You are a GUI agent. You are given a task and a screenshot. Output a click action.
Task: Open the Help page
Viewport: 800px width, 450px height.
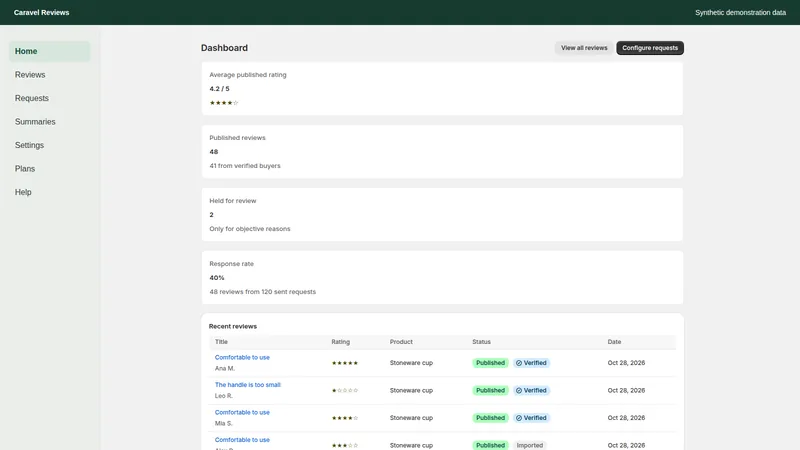[x=49, y=192]
